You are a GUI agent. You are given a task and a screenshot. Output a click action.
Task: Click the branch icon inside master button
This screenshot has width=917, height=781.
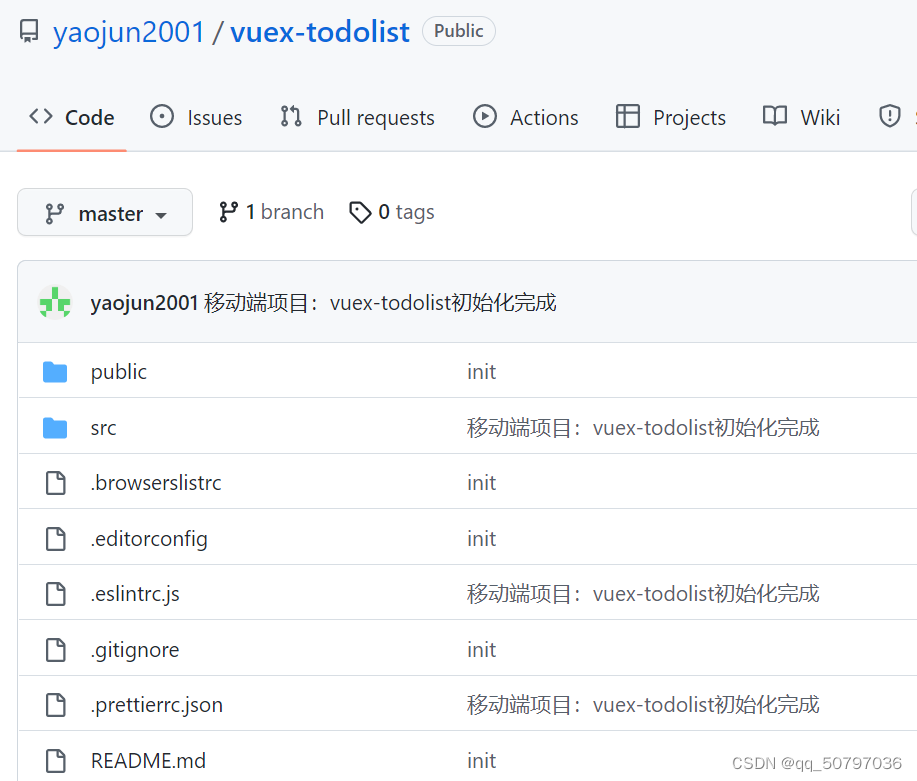click(54, 214)
